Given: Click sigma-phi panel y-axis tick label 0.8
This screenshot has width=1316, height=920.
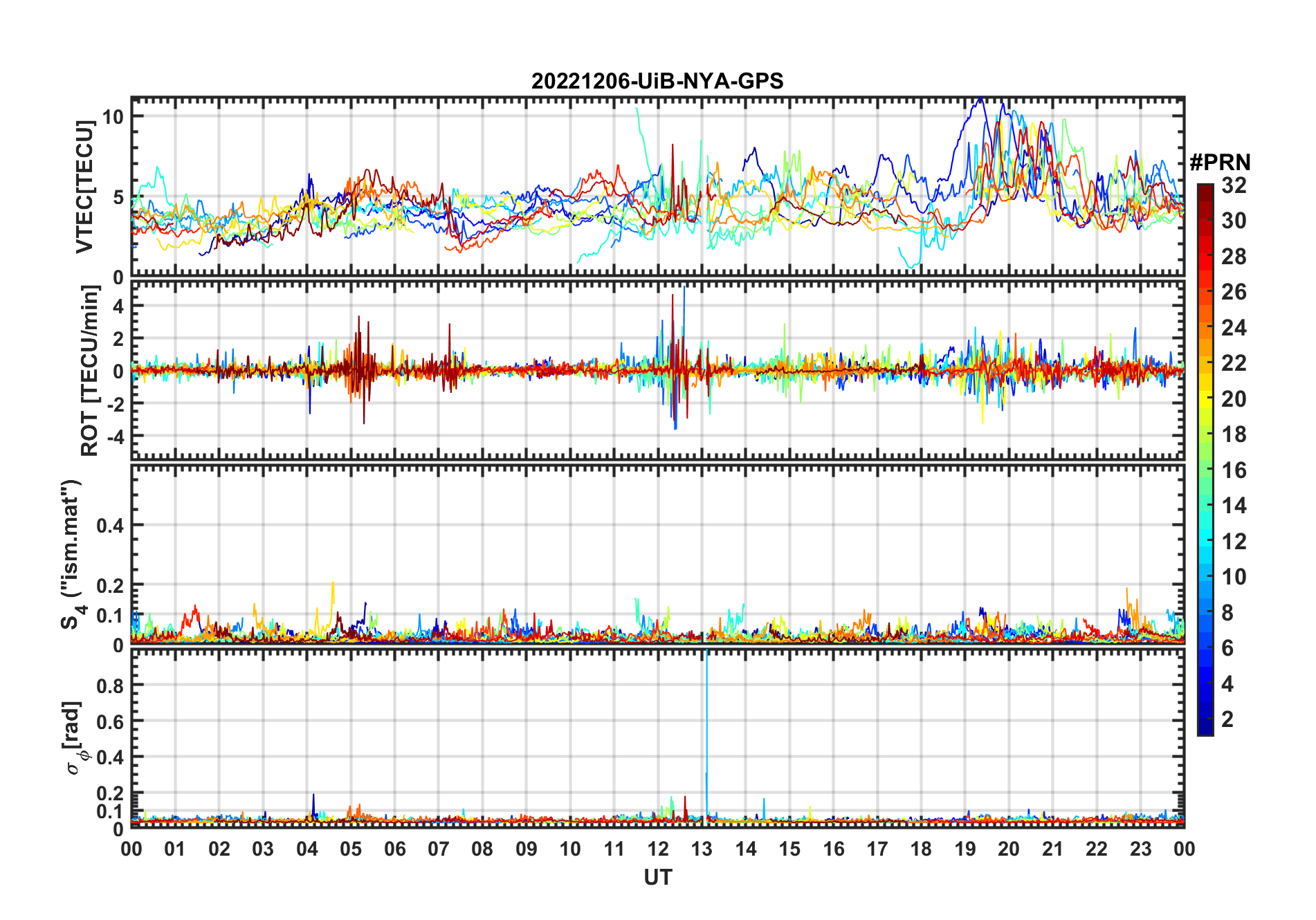Looking at the screenshot, I should [x=111, y=686].
